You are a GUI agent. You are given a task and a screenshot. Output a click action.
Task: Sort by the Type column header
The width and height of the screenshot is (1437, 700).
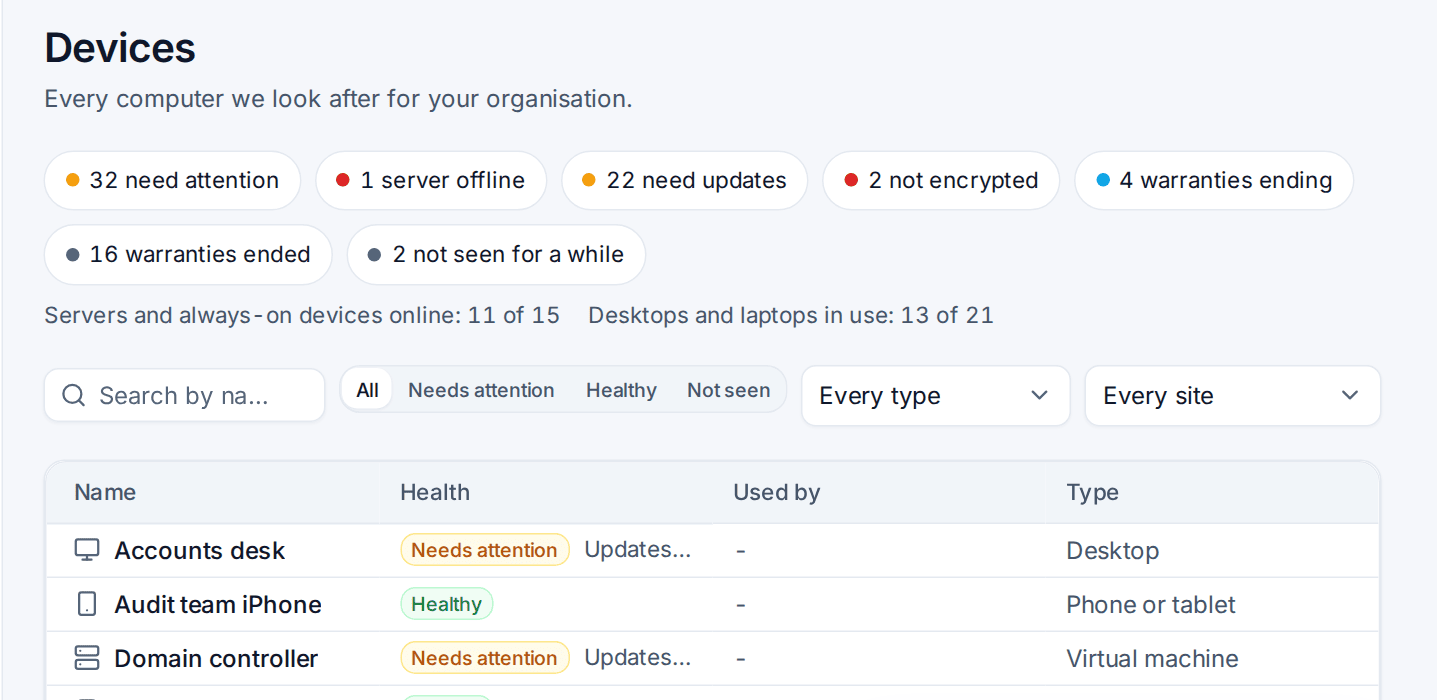pyautogui.click(x=1093, y=492)
